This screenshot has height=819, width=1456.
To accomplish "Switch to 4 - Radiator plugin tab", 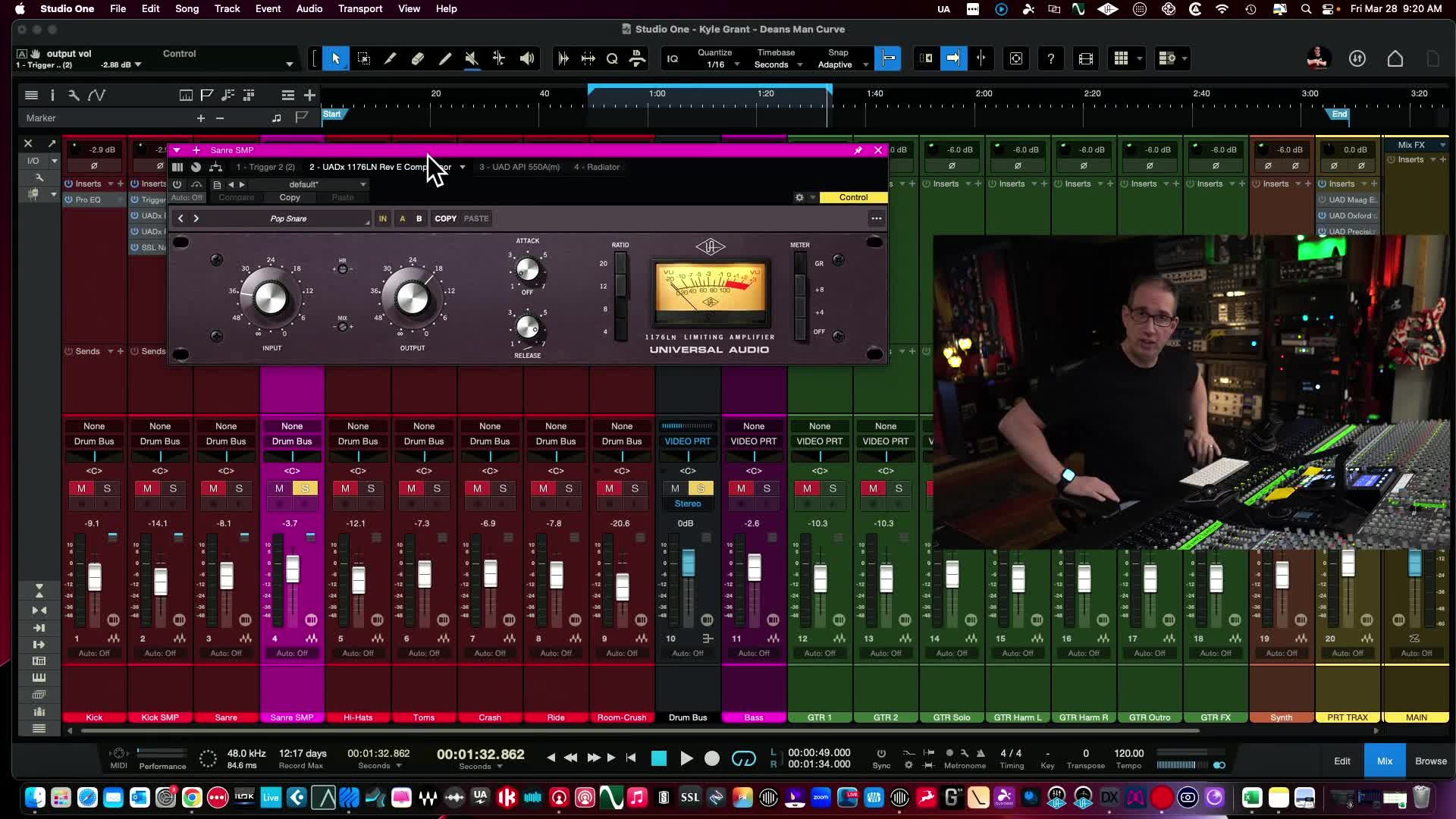I will coord(597,167).
